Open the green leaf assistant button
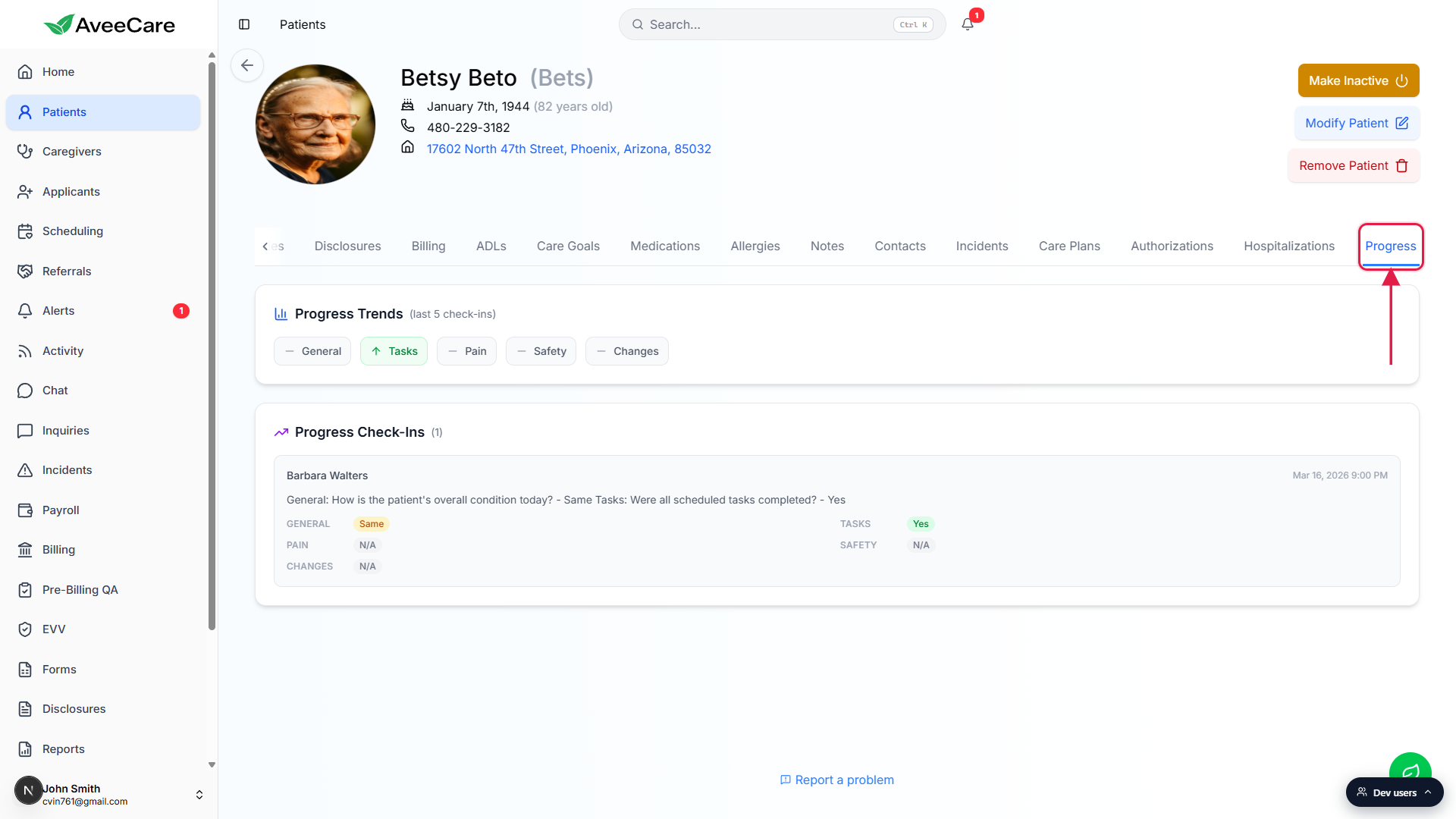Image resolution: width=1456 pixels, height=819 pixels. [1410, 766]
